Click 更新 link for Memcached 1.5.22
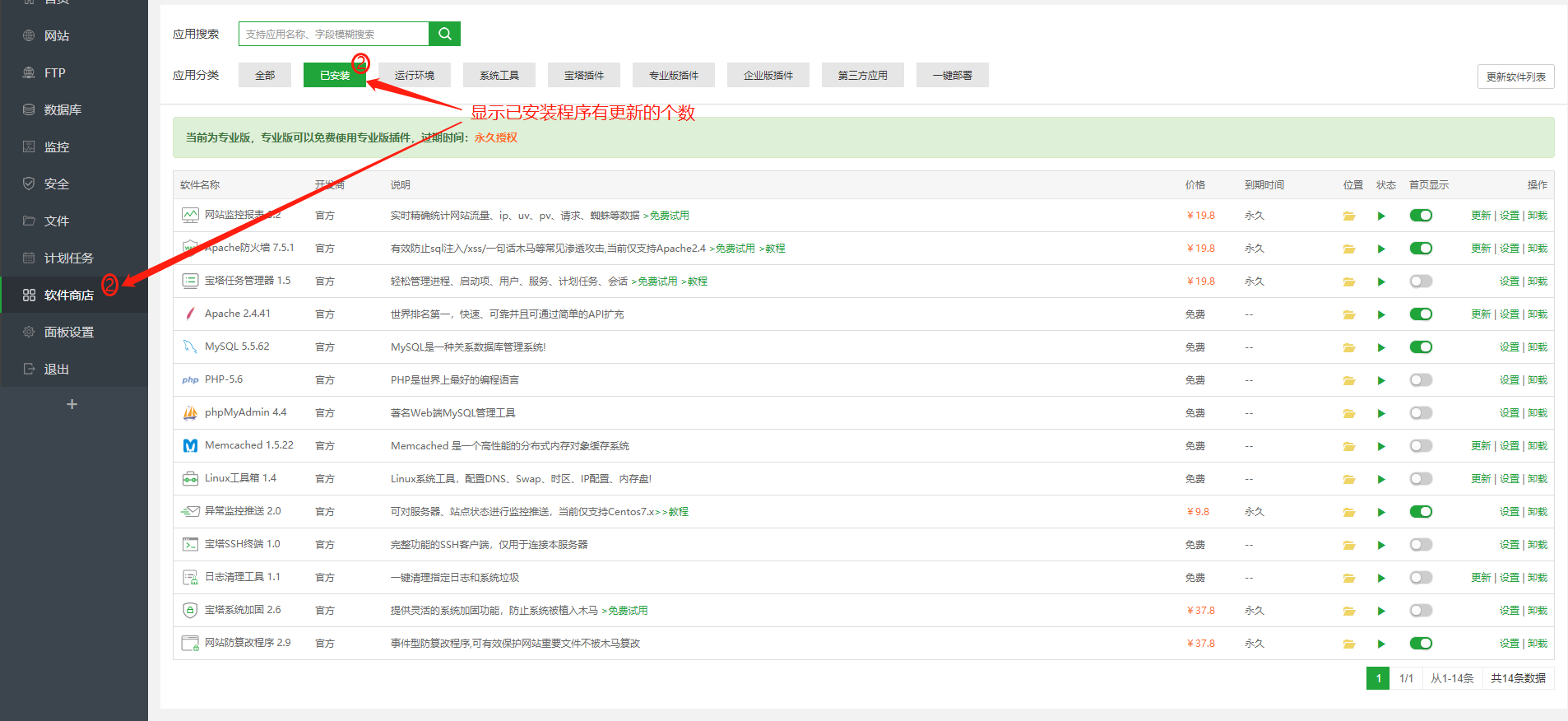 point(1481,446)
